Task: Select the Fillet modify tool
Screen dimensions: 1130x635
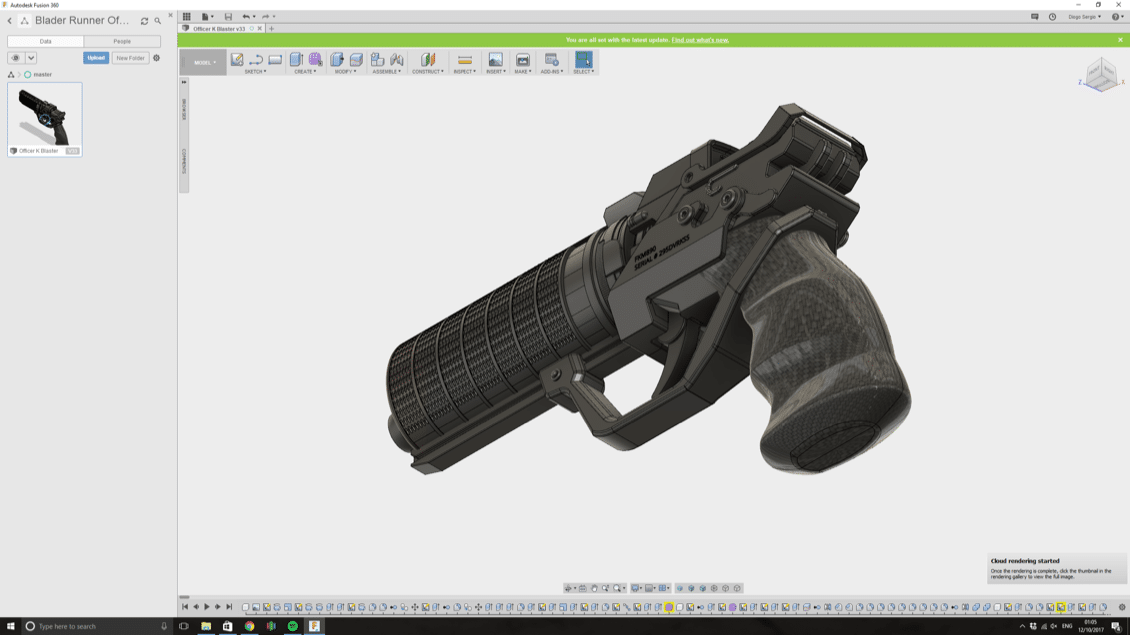Action: click(356, 60)
